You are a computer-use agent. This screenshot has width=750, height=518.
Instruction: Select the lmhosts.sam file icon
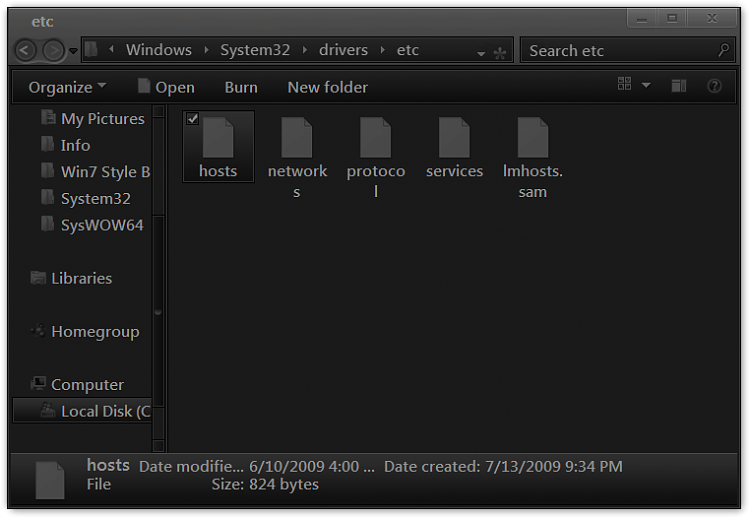[533, 137]
